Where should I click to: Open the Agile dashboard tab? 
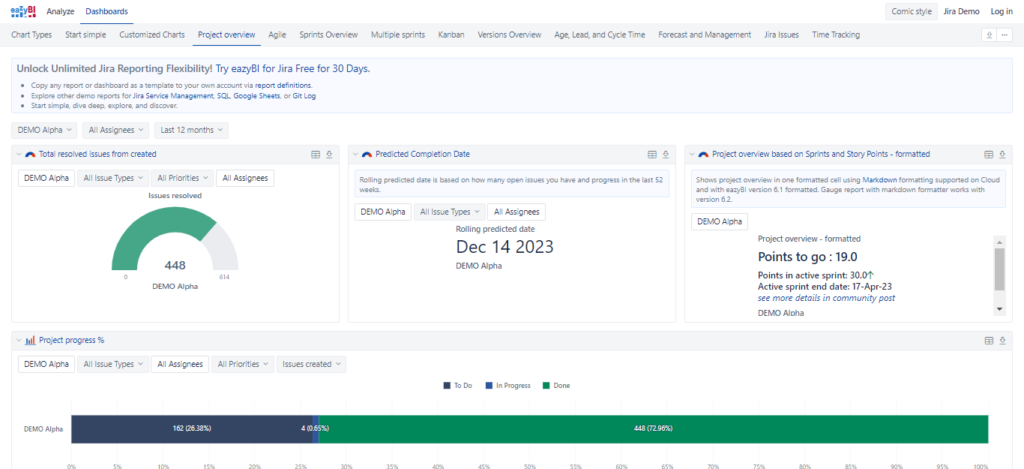278,35
